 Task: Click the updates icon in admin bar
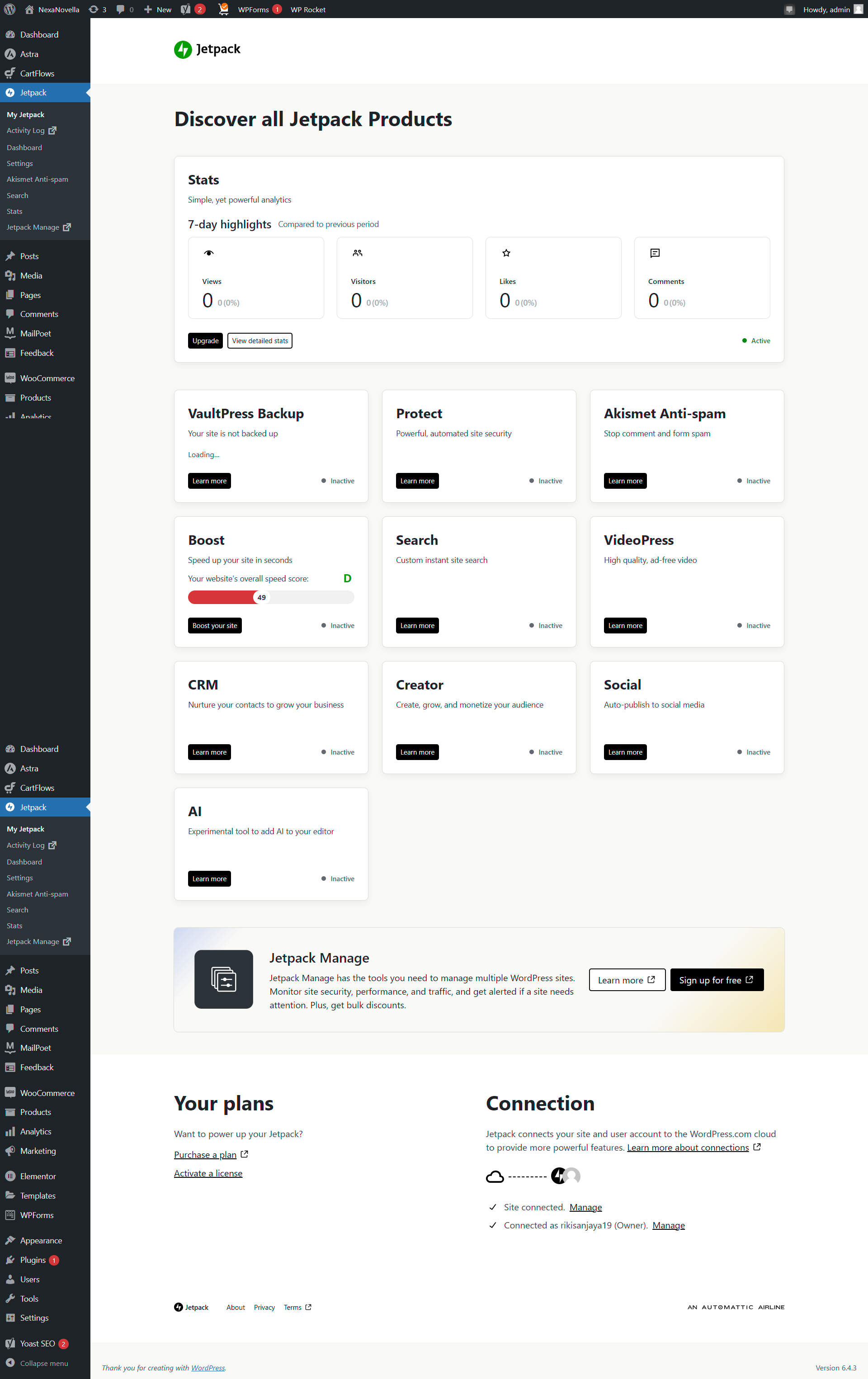94,9
